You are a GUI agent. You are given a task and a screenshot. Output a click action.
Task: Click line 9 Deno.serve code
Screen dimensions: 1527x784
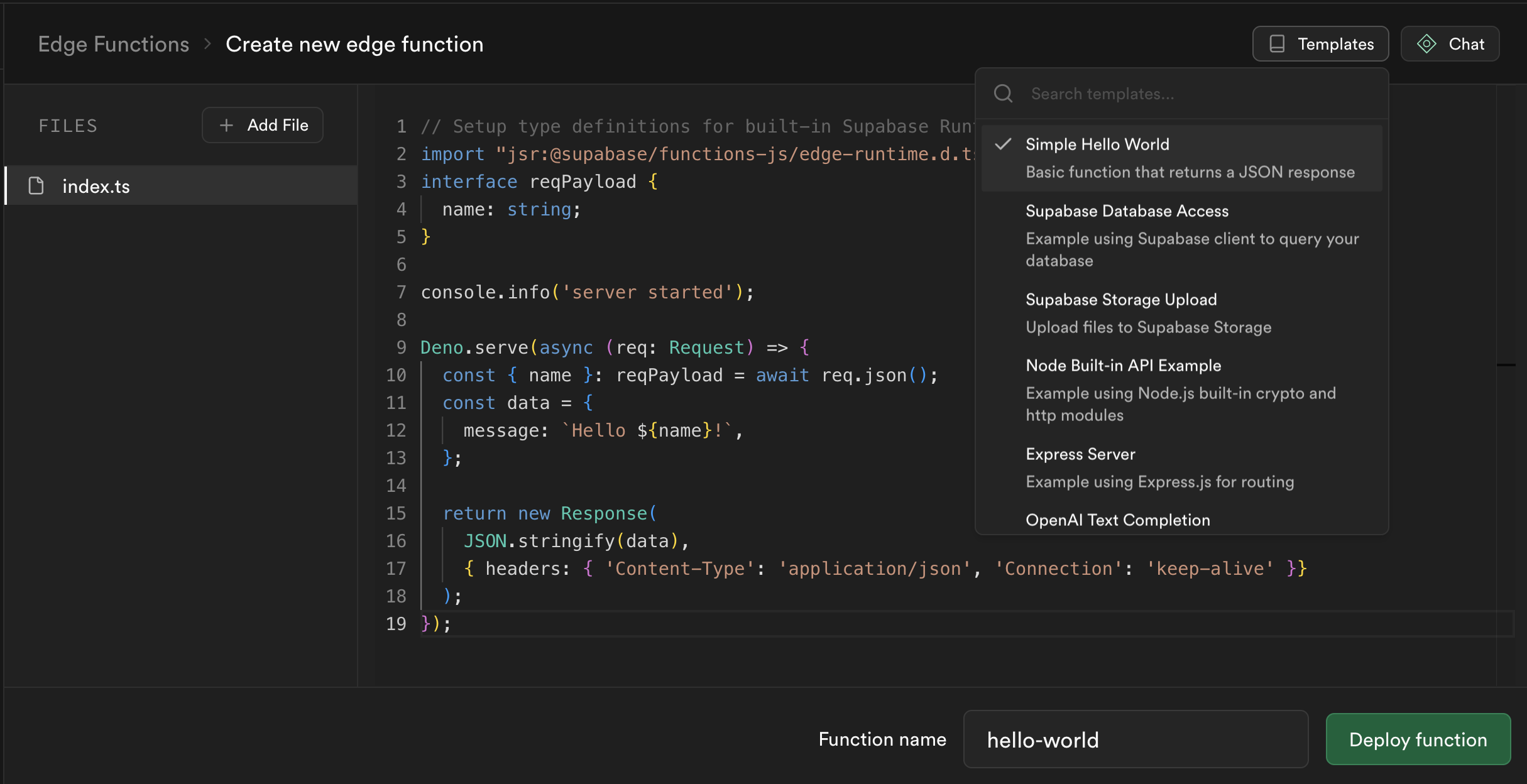[615, 347]
